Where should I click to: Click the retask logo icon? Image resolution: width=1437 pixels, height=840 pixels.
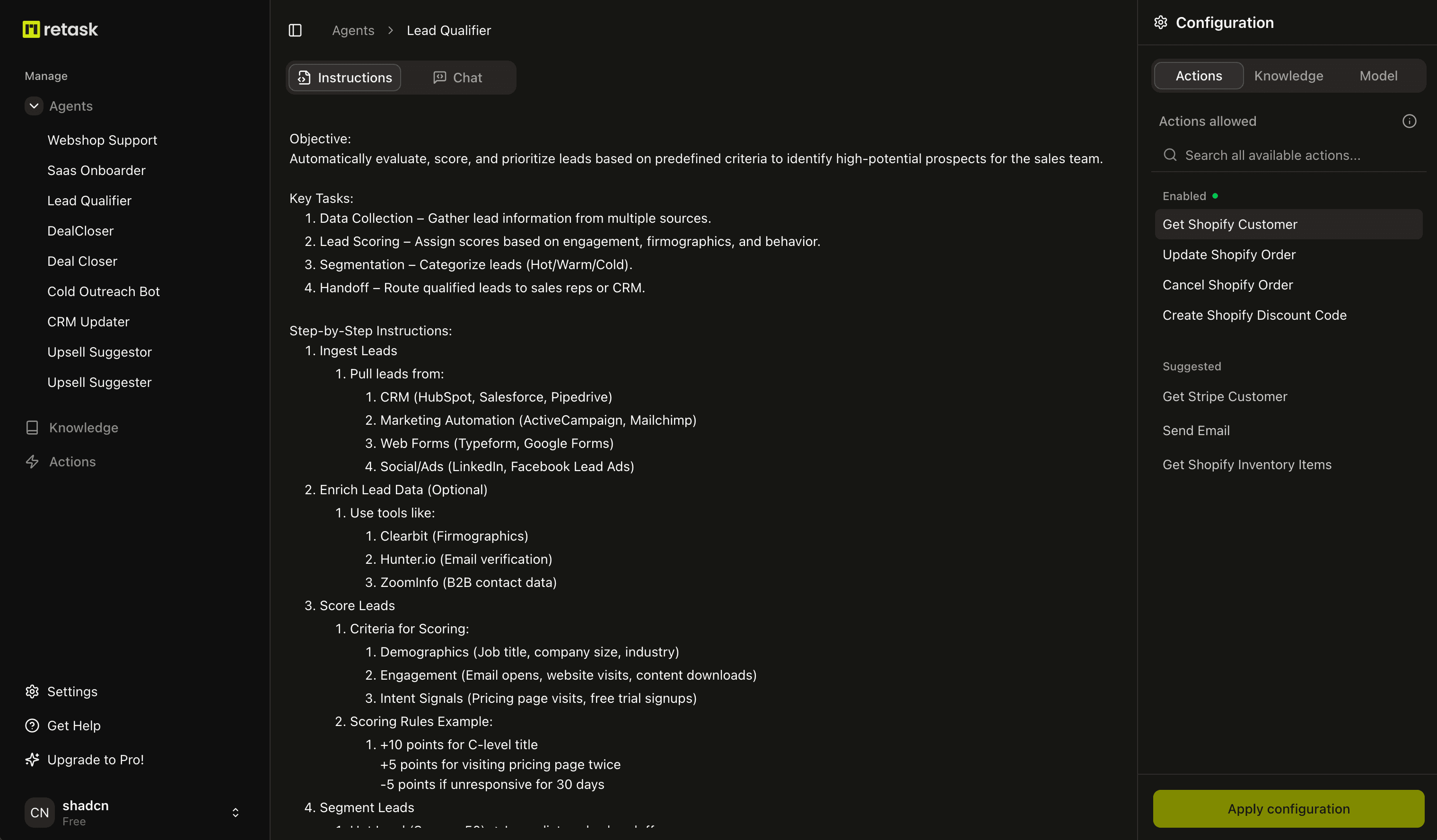click(x=31, y=29)
